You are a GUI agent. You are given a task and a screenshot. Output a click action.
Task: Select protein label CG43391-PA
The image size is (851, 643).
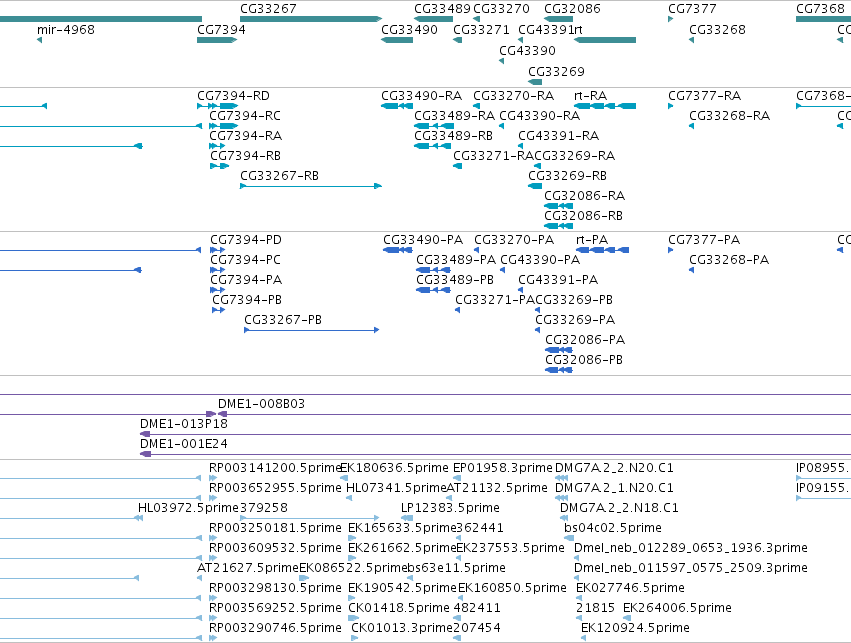558,280
